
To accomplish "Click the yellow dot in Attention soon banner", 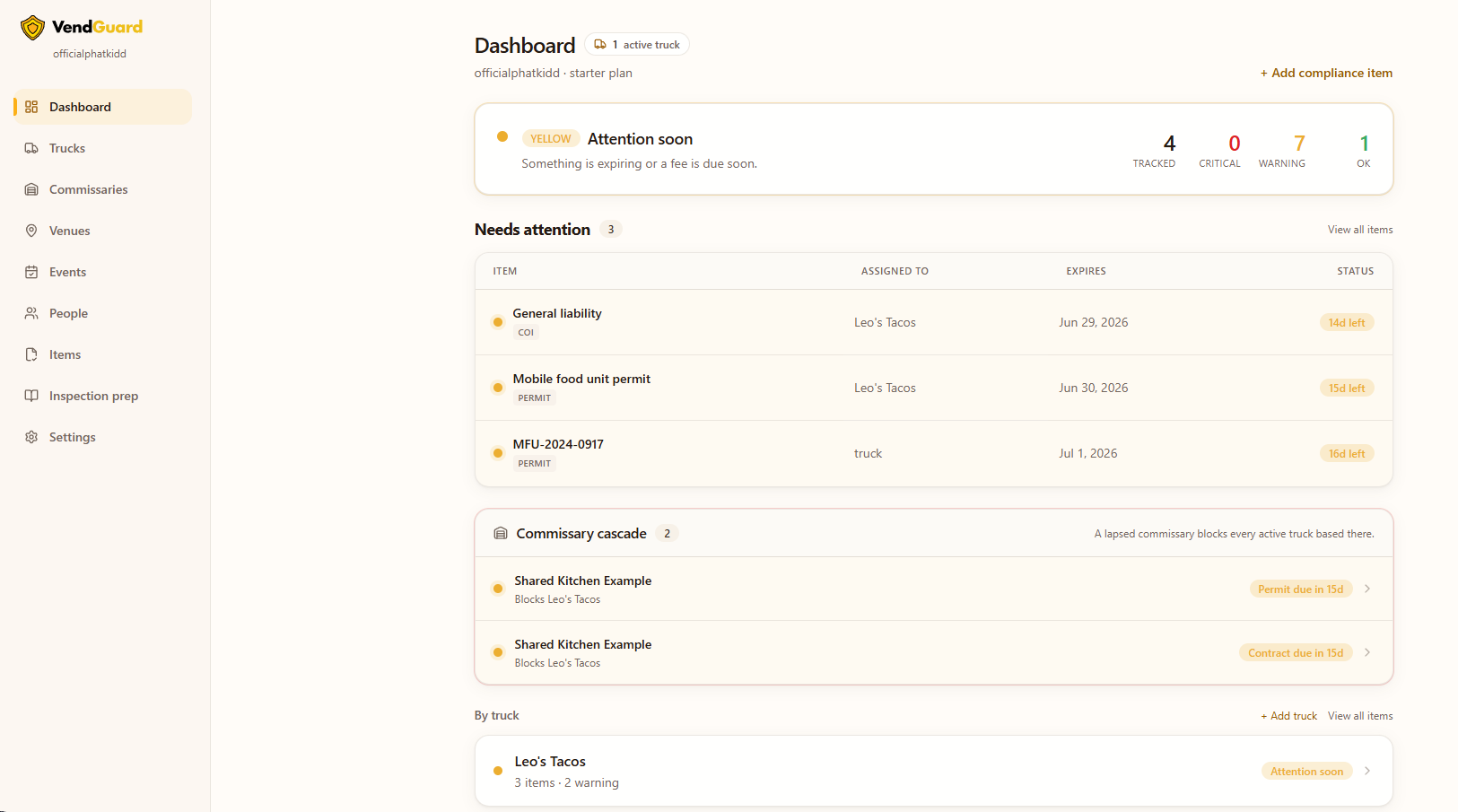I will (502, 136).
